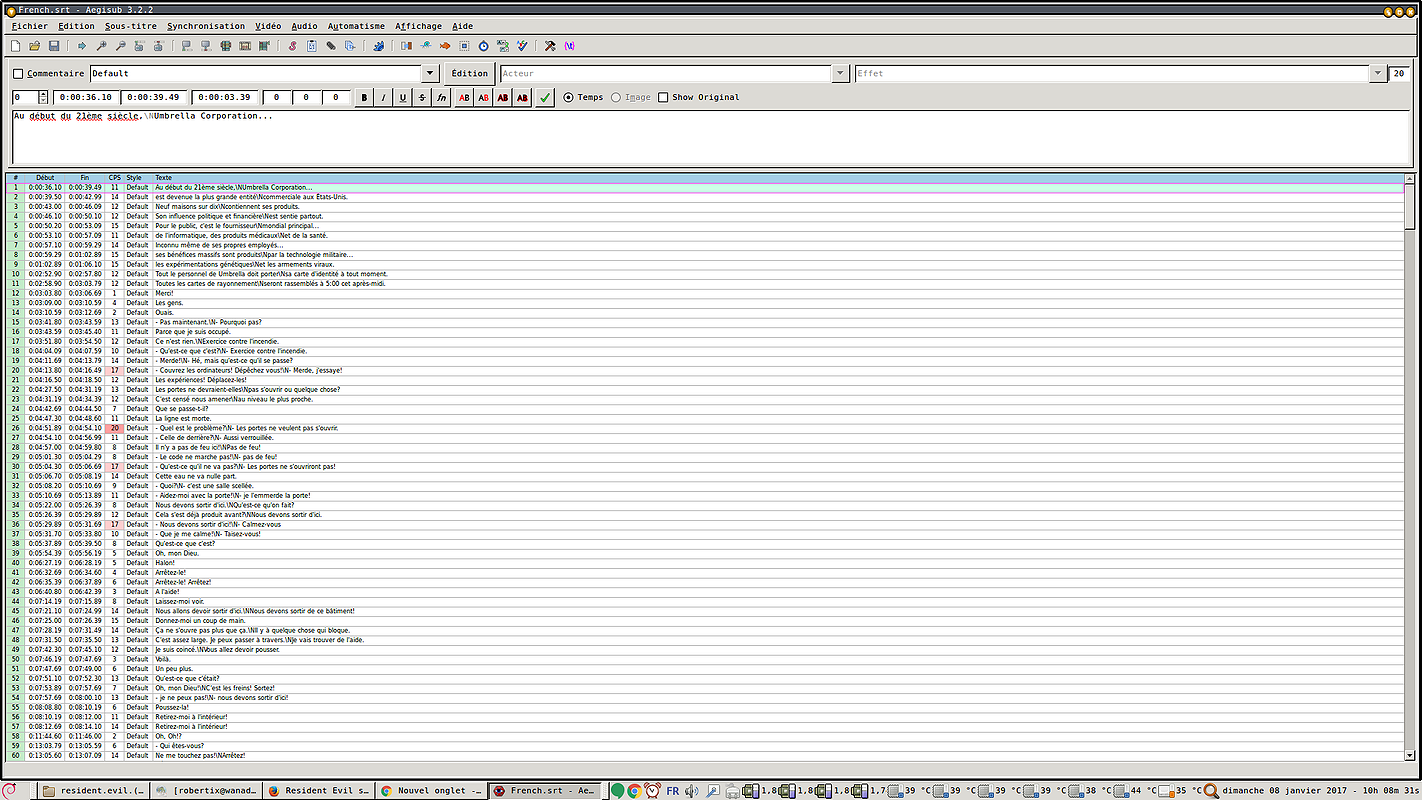Toggle tag hiding mode braces icon
This screenshot has width=1422, height=800.
569,46
